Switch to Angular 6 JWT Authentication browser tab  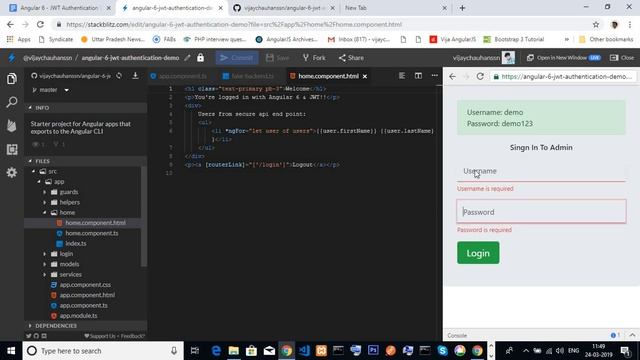[60, 8]
